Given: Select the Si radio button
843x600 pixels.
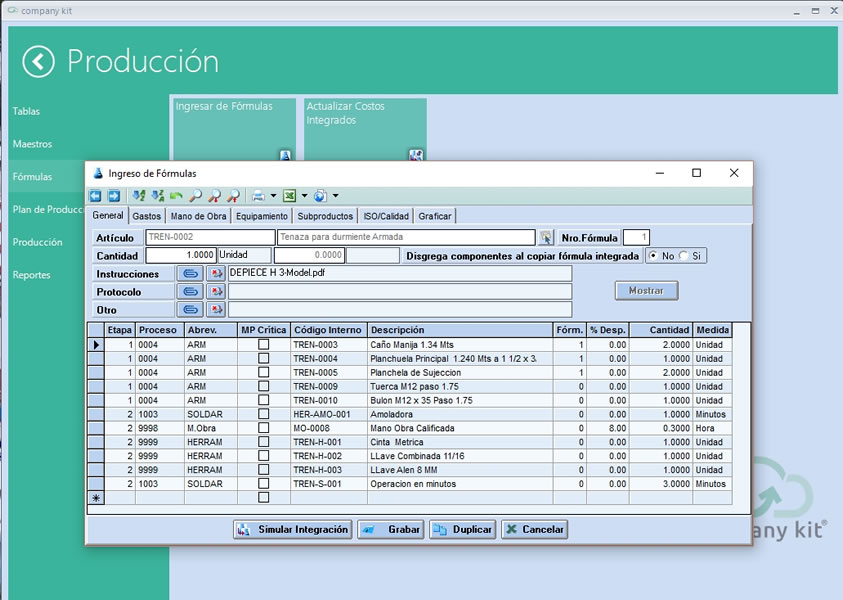Looking at the screenshot, I should [683, 256].
